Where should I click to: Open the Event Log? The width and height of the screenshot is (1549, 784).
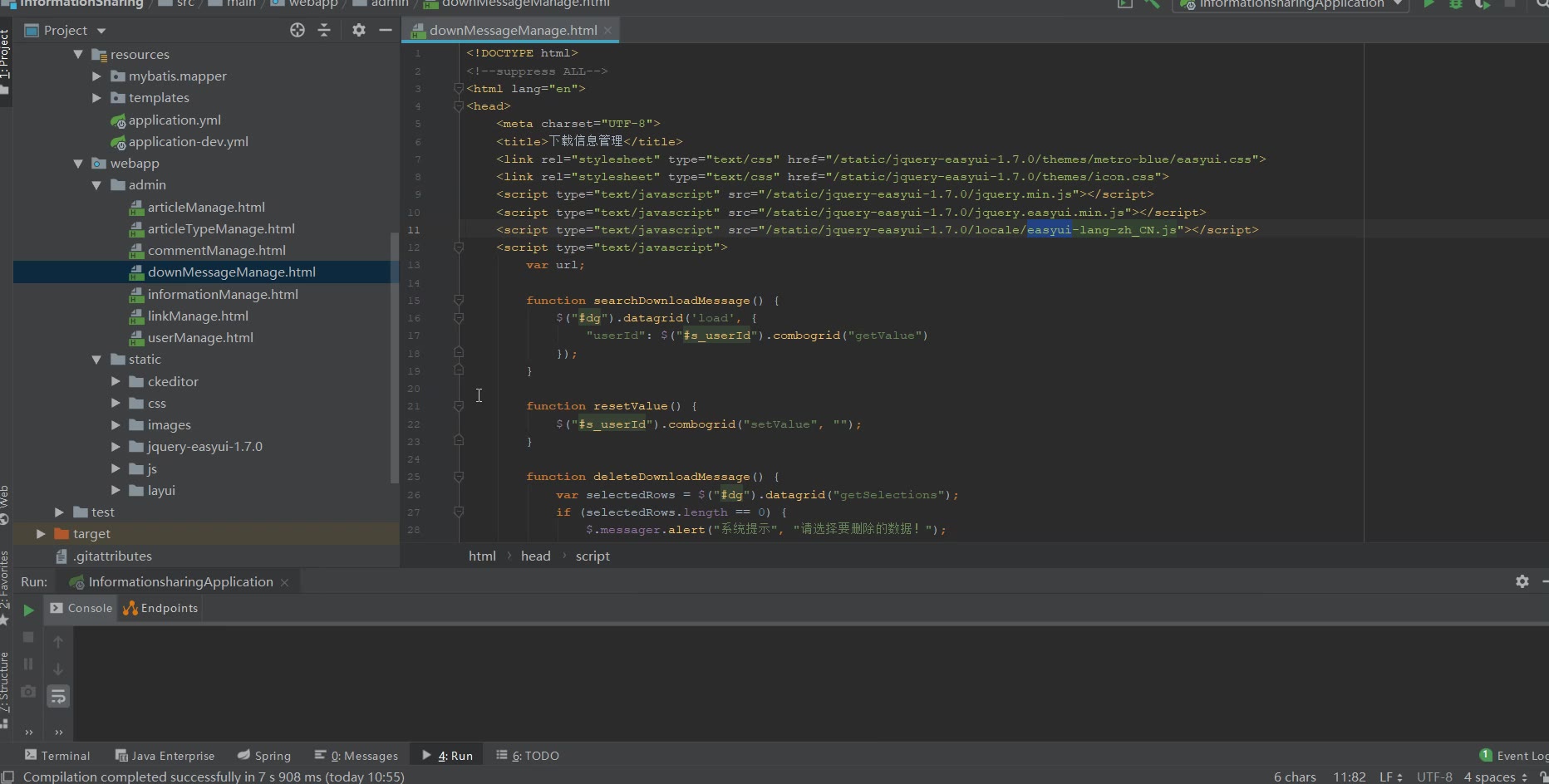(1514, 756)
